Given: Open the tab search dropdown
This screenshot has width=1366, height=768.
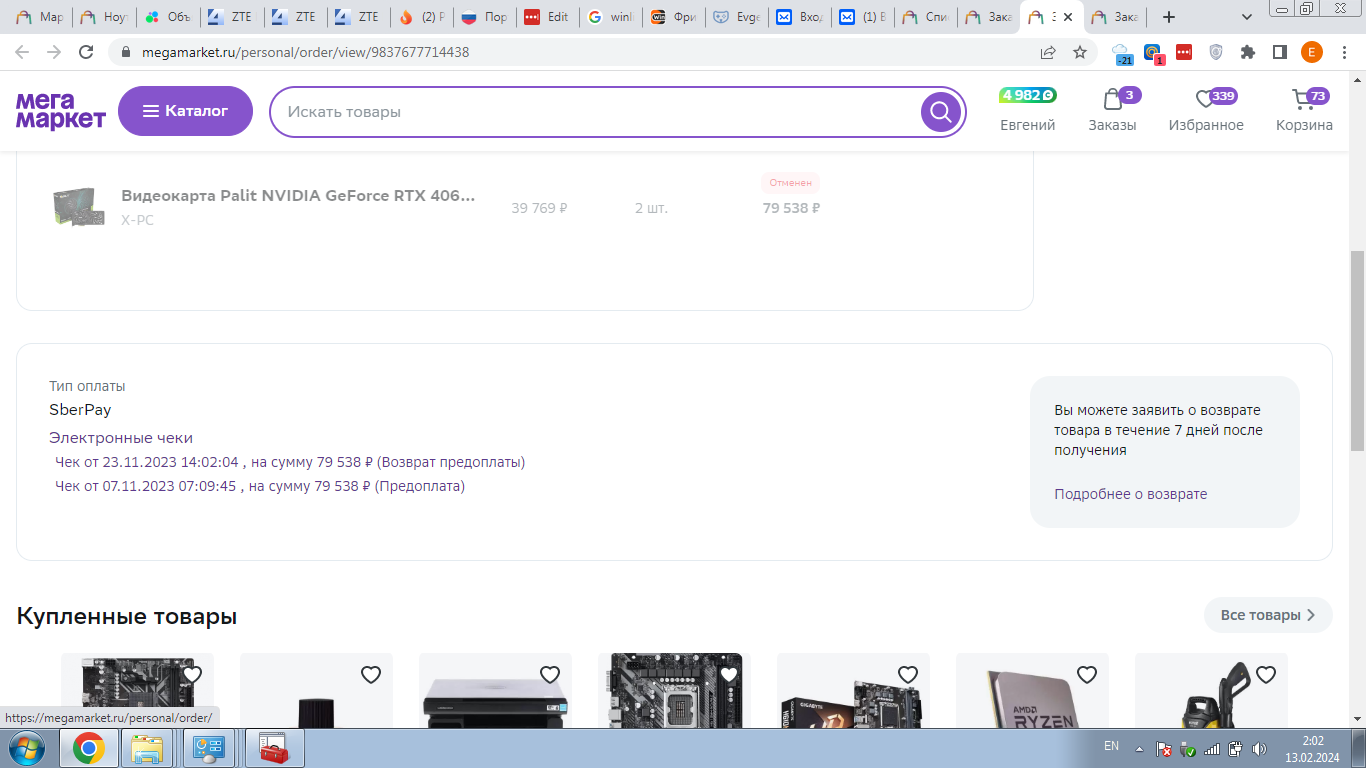Looking at the screenshot, I should click(1247, 17).
